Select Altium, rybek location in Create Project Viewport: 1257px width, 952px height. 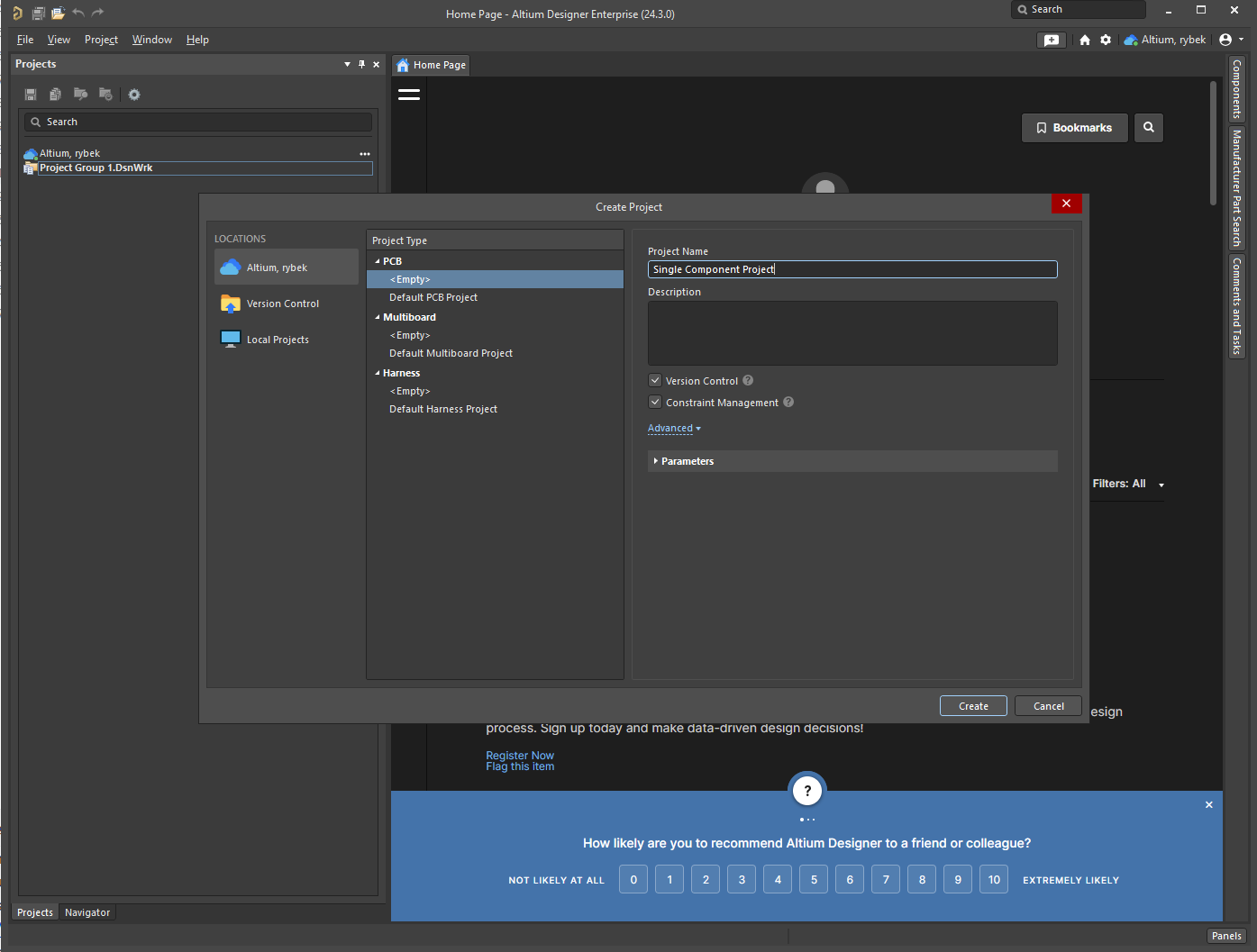tap(287, 267)
